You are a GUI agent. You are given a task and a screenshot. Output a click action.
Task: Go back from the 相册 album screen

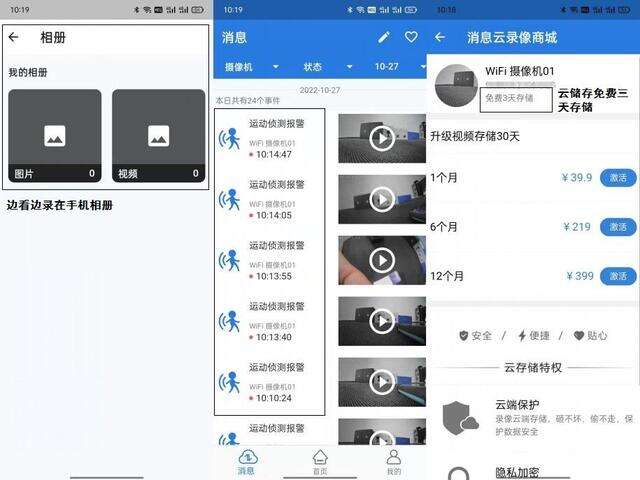[x=13, y=38]
